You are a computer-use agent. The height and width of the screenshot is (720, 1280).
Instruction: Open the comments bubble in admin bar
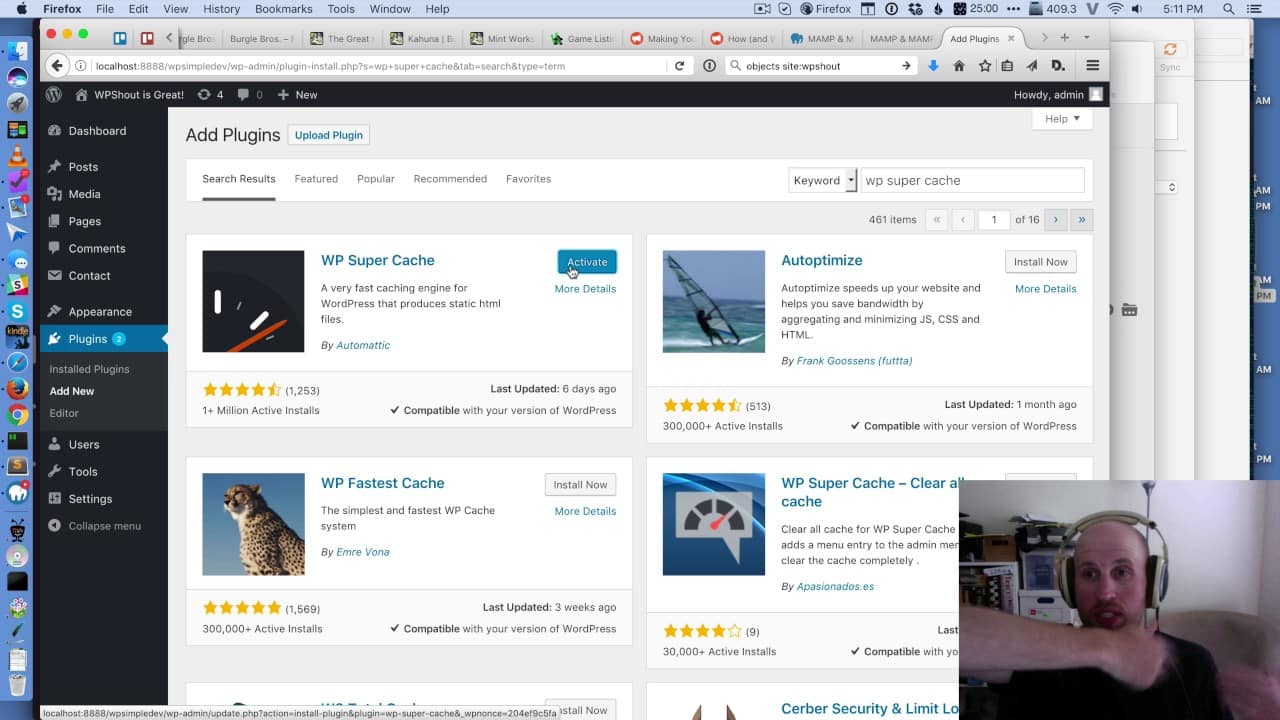[x=250, y=95]
